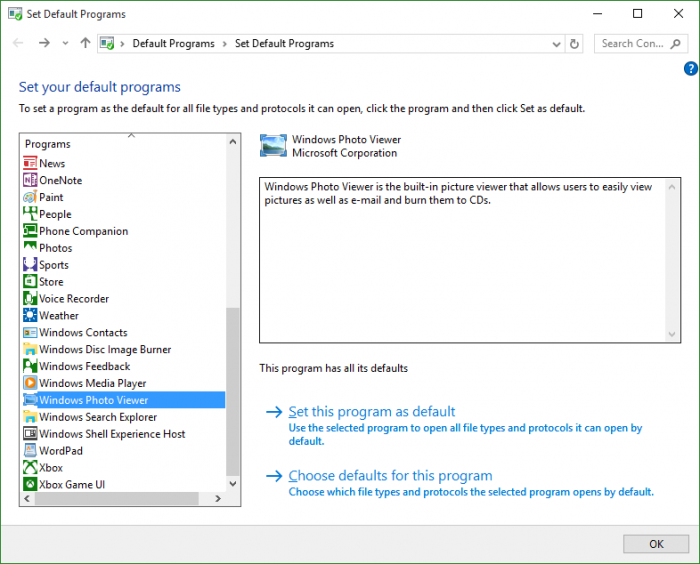
Task: Click the Xbox Game UI icon
Action: coord(30,485)
